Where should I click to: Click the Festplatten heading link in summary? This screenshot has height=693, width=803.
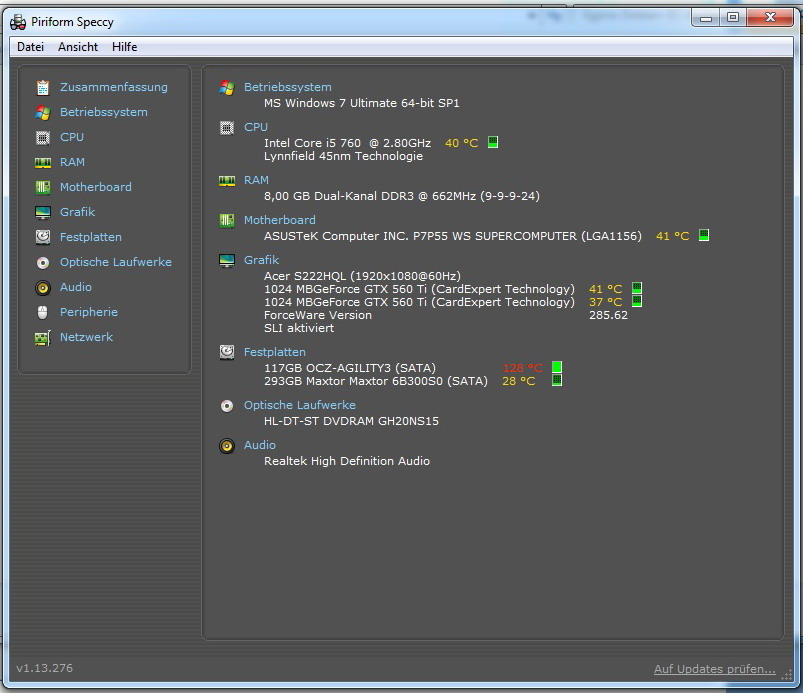click(x=274, y=352)
